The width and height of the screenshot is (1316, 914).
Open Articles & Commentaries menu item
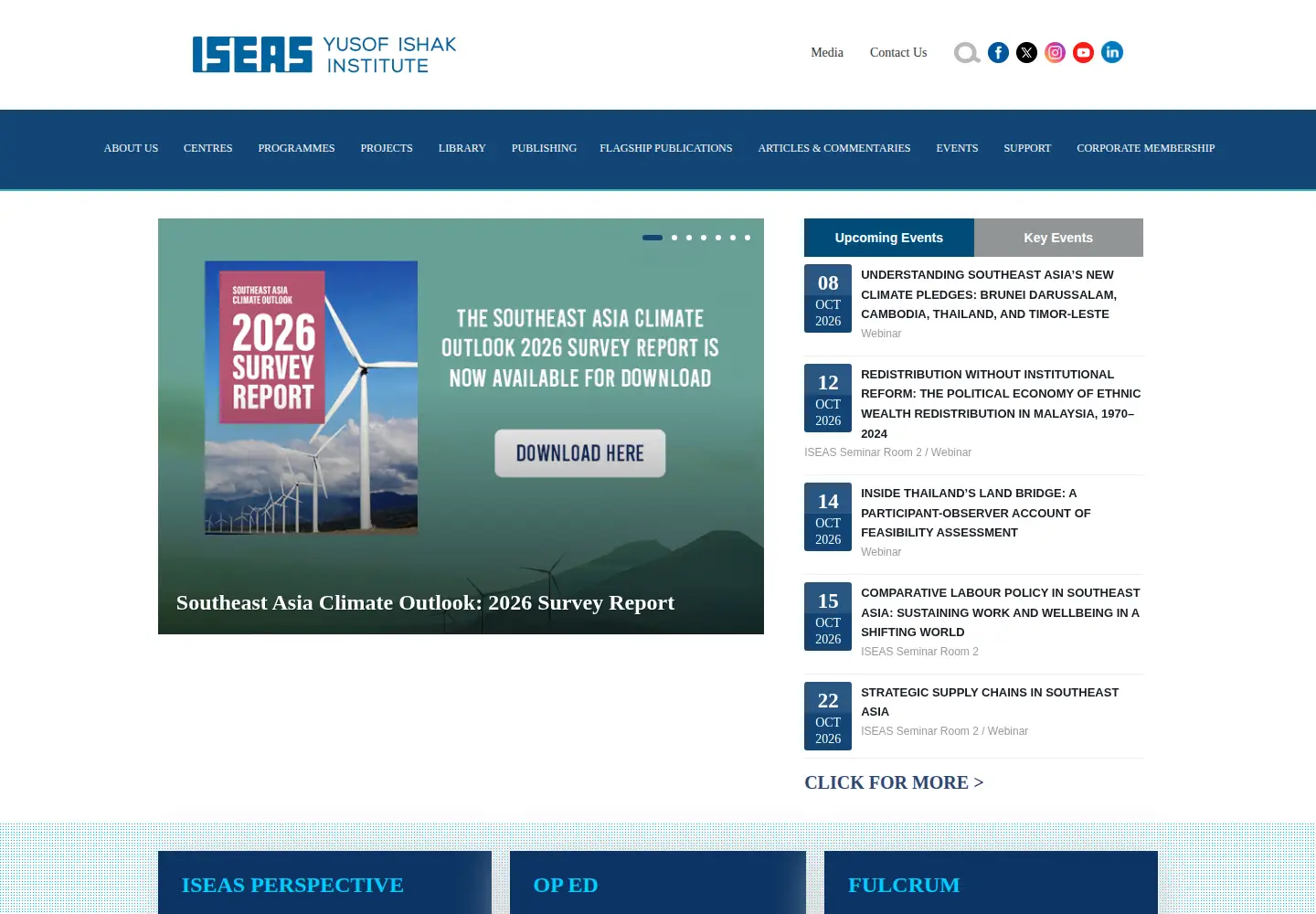tap(834, 148)
